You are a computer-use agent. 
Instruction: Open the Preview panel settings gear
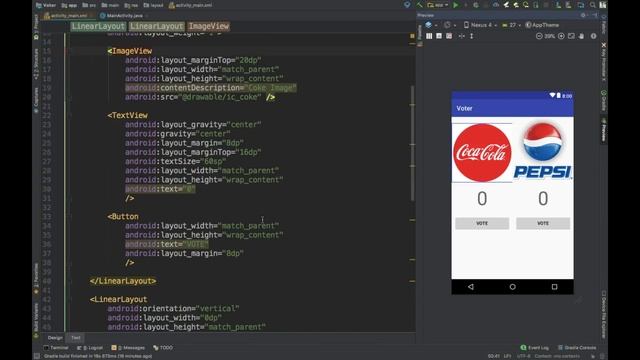[x=583, y=15]
